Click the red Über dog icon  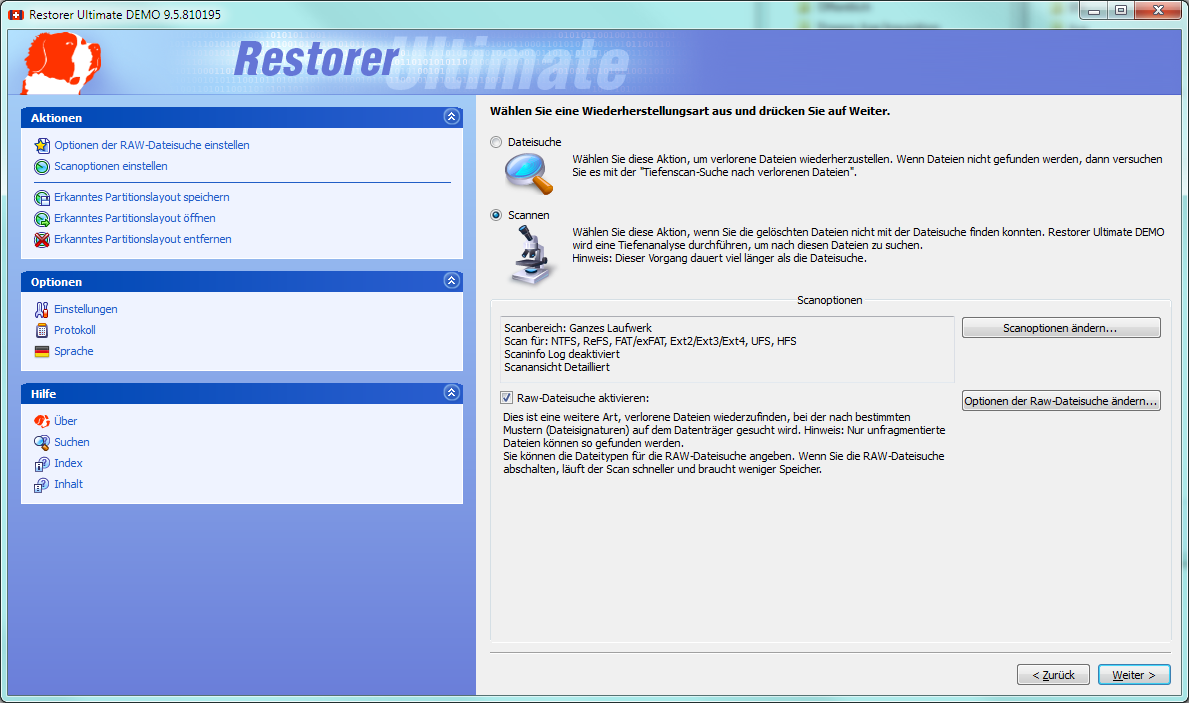[42, 421]
